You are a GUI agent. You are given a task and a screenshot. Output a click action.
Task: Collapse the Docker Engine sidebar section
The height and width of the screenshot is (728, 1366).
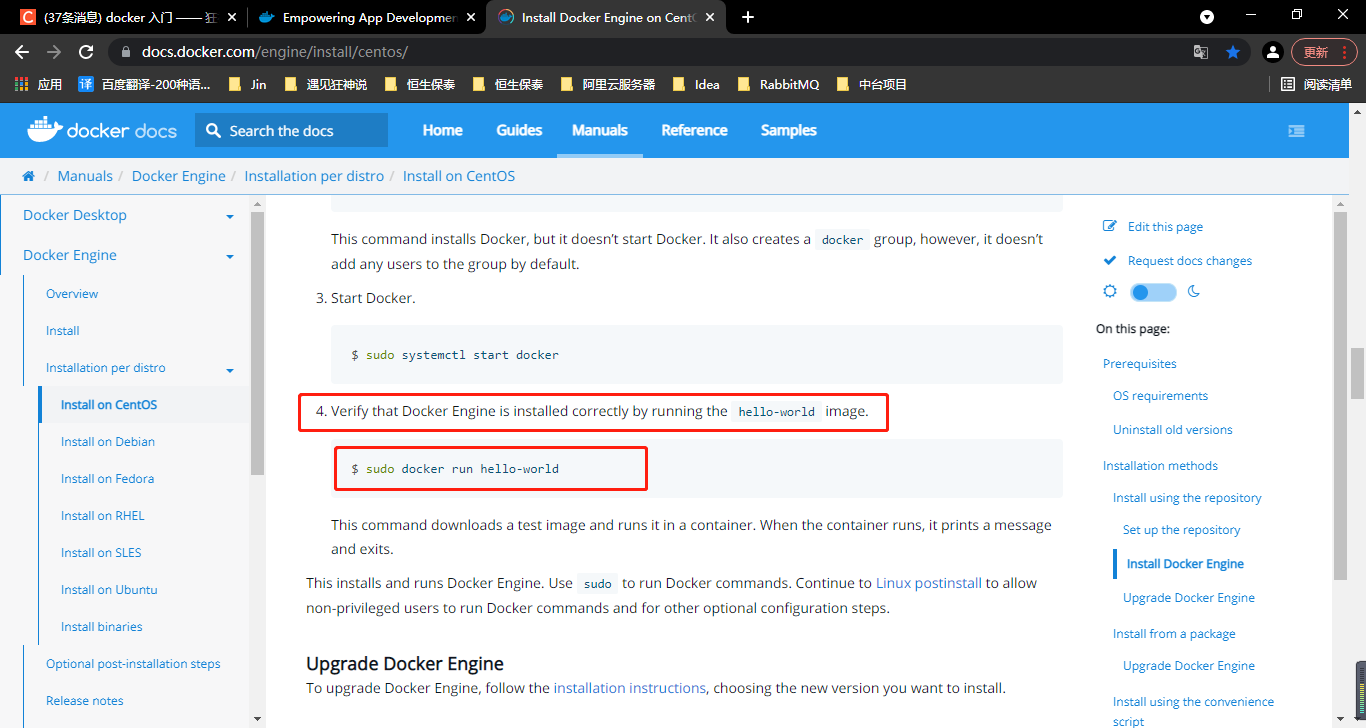230,257
